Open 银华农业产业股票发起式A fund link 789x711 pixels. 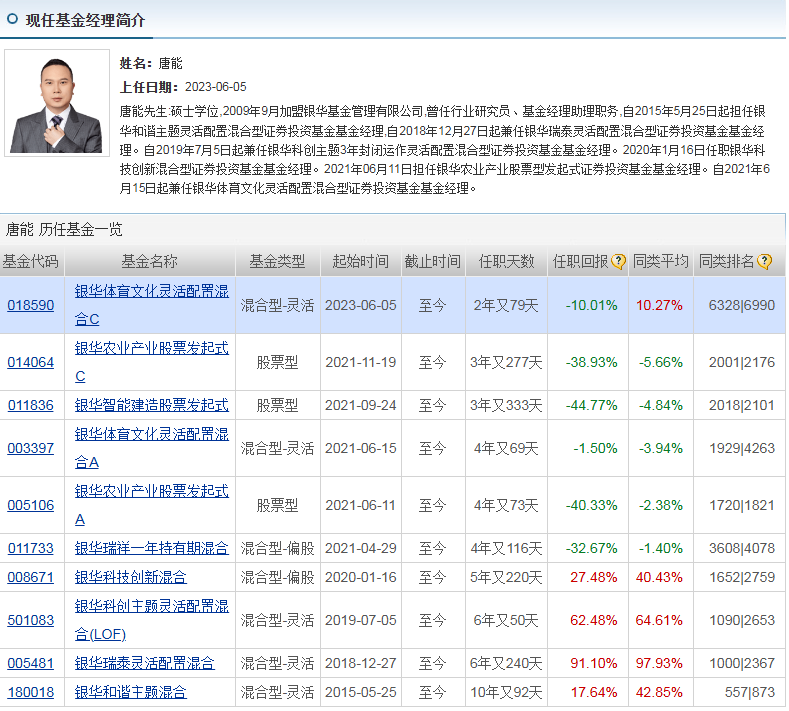[151, 505]
